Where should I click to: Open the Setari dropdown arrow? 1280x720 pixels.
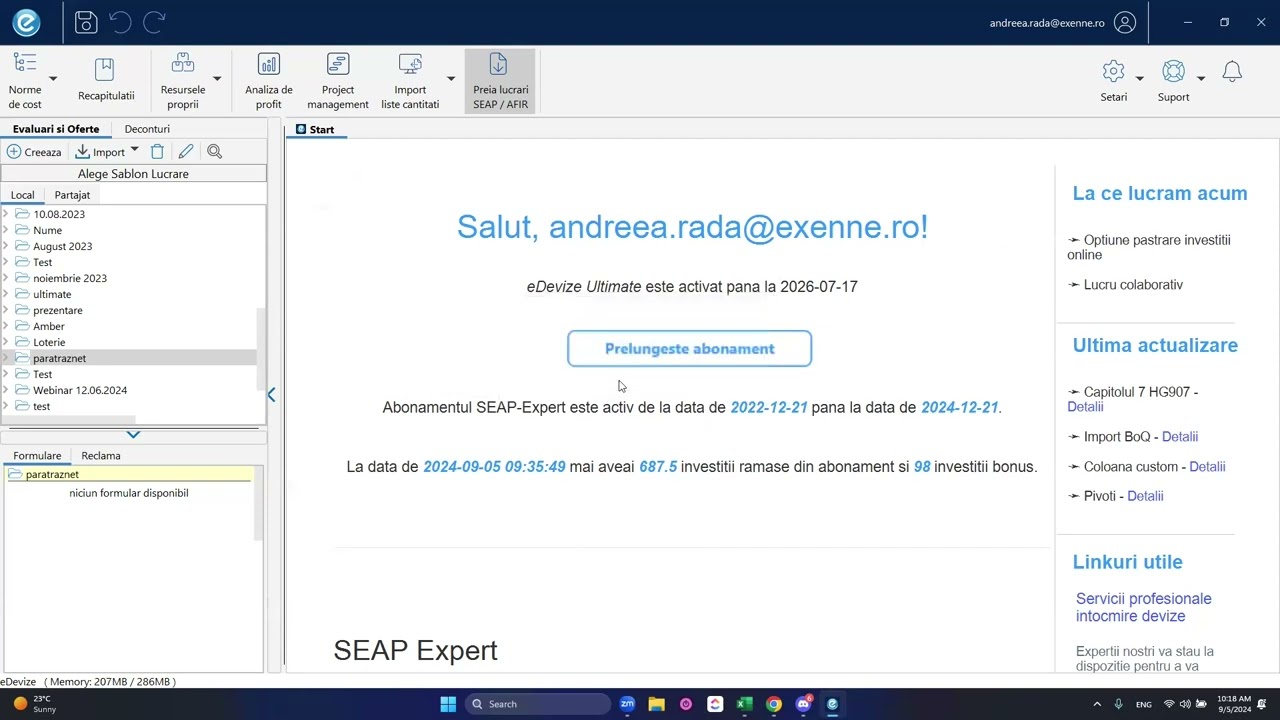1139,78
